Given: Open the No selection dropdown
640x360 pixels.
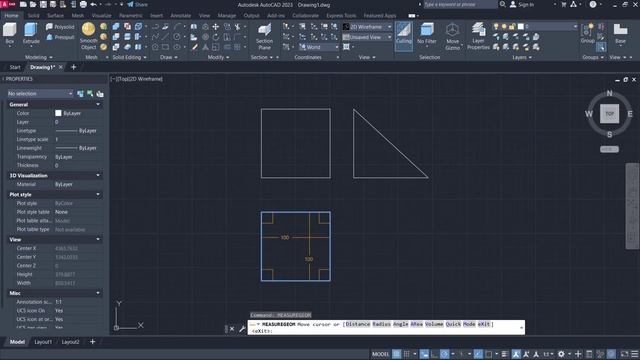Looking at the screenshot, I should (40, 94).
